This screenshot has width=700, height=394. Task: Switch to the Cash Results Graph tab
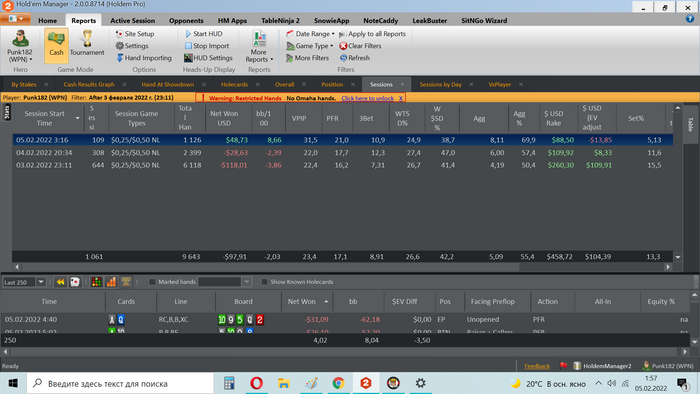(x=89, y=84)
